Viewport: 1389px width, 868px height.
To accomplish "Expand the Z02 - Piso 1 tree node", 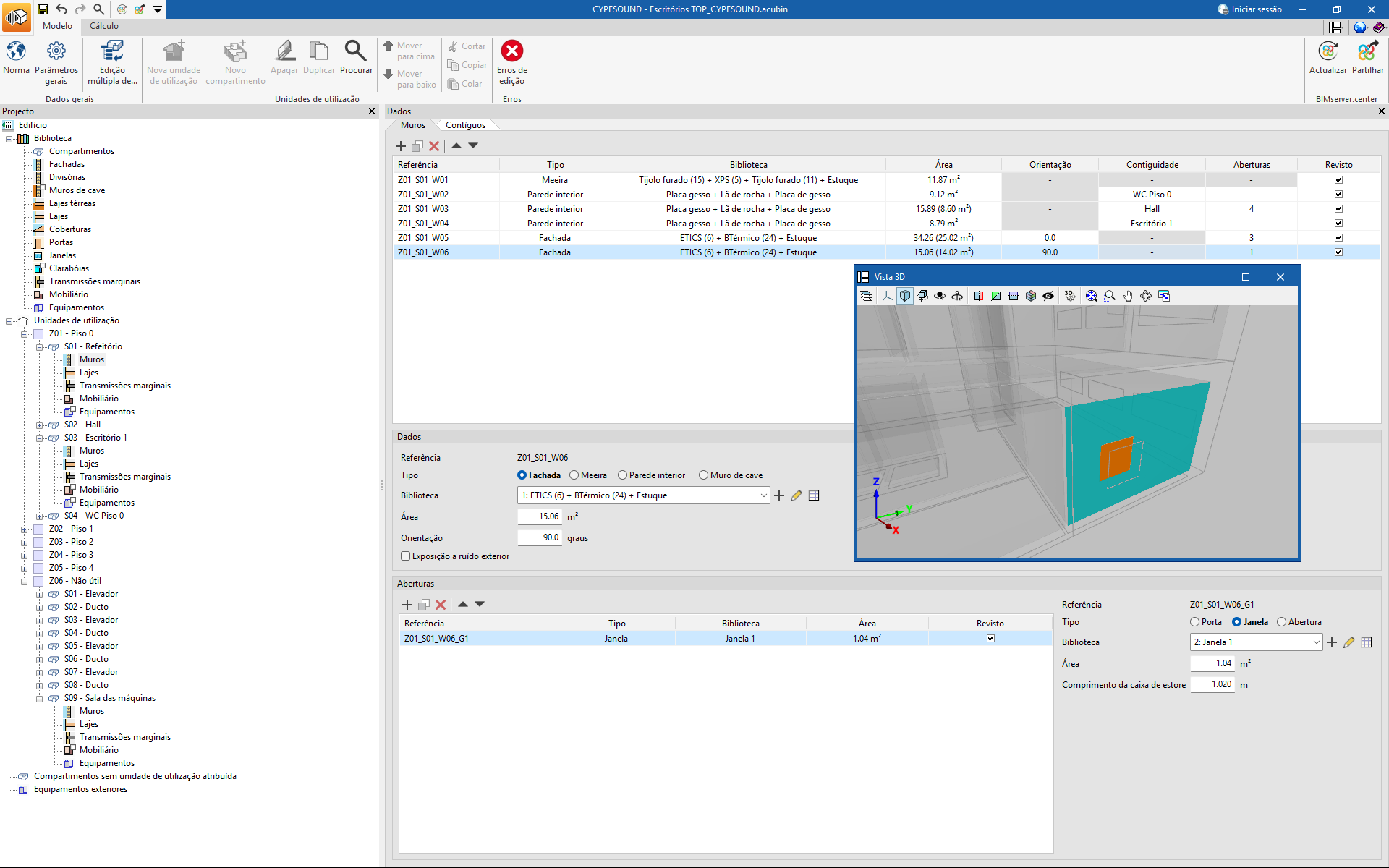I will tap(24, 529).
